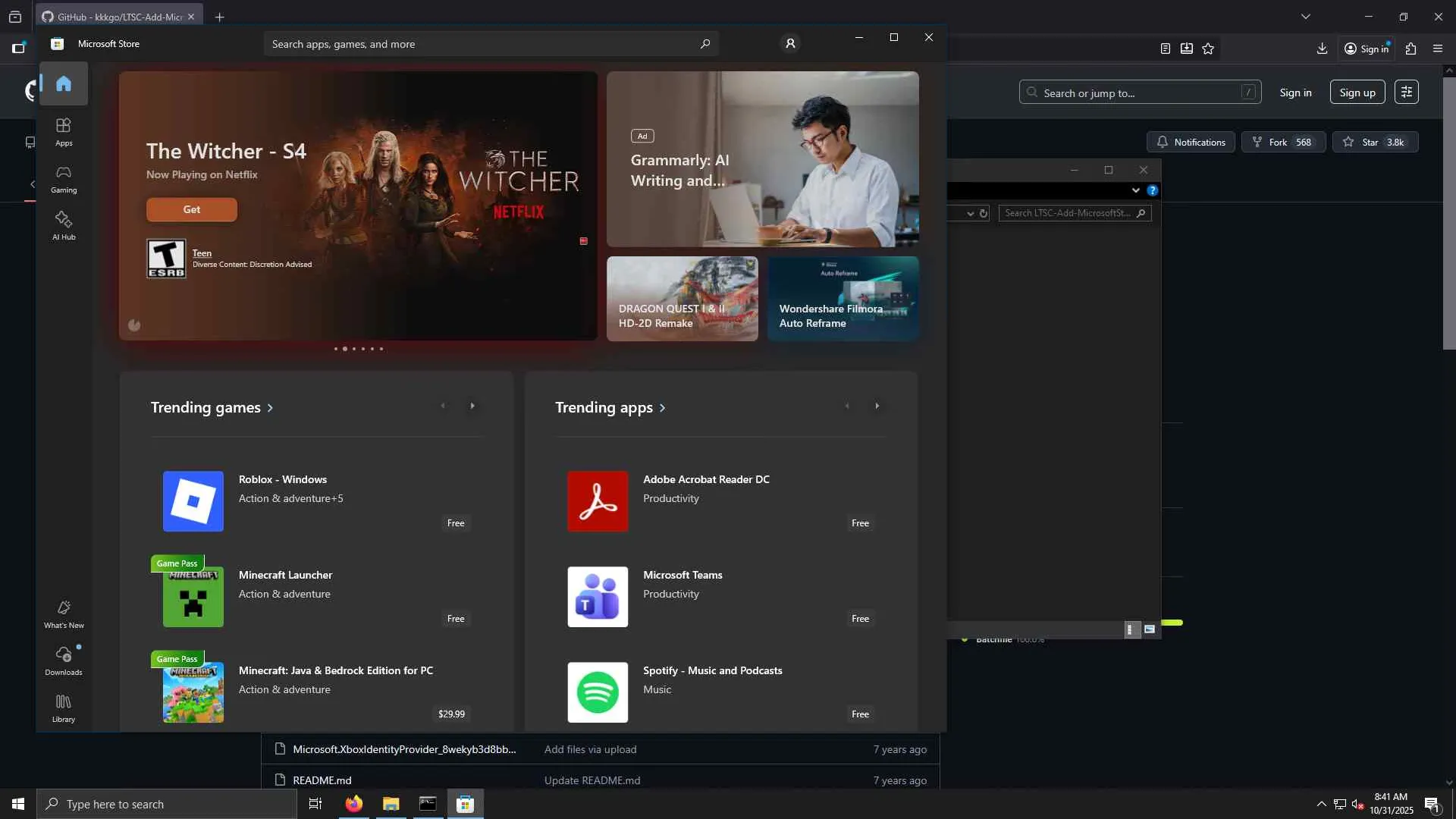Image resolution: width=1456 pixels, height=819 pixels.
Task: Open the Library in the sidebar
Action: tap(64, 708)
